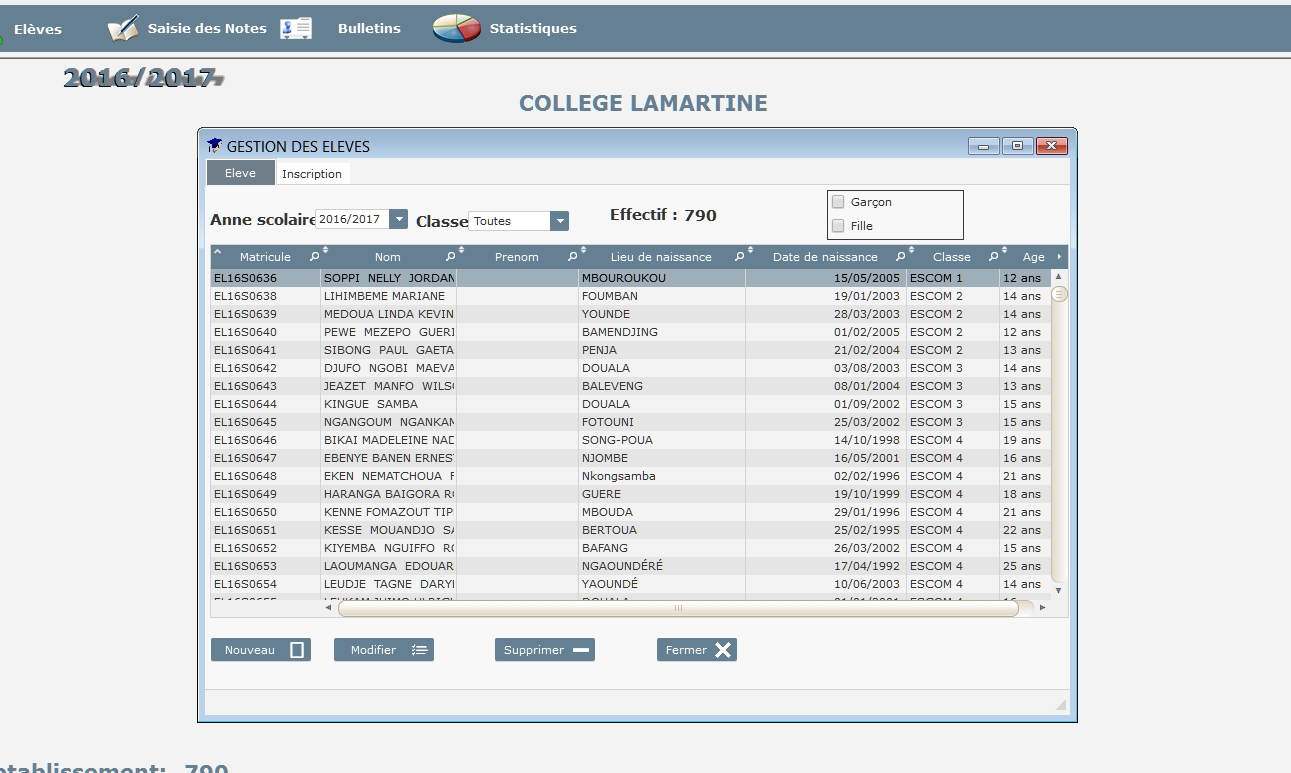
Task: Click birthplace Nkongsamba
Action: point(619,476)
